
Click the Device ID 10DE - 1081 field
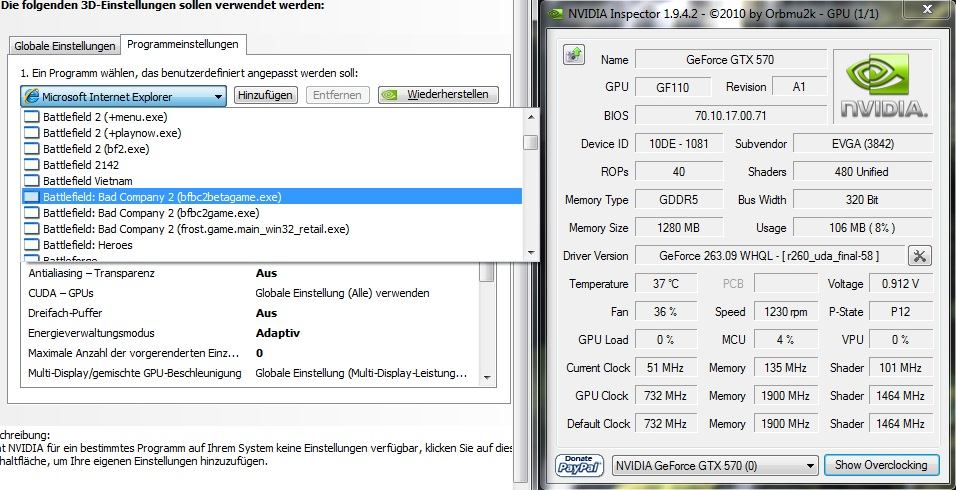pyautogui.click(x=679, y=144)
